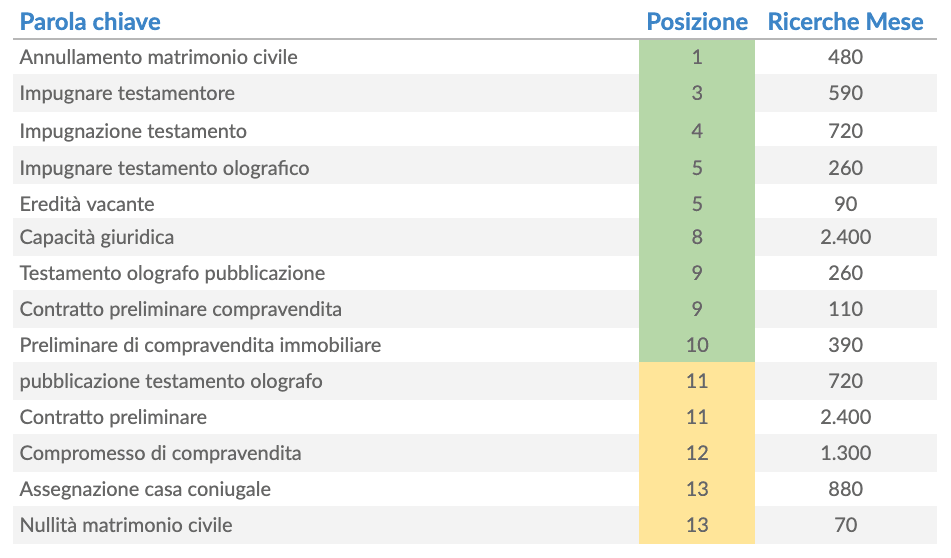
Task: Click 'Preliminare di compravendita immobiliare' keyword
Action: [200, 345]
